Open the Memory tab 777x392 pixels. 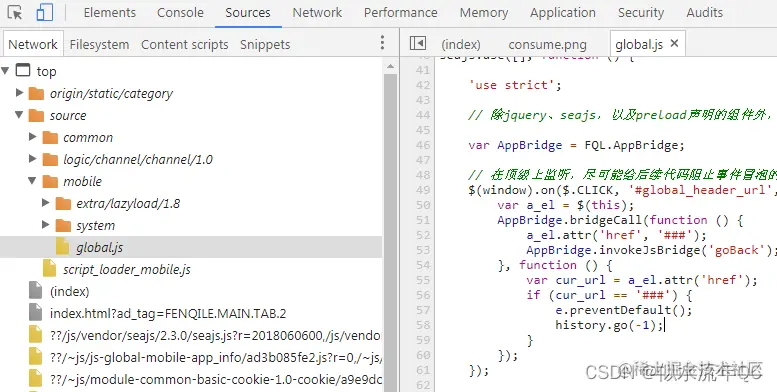pos(484,12)
